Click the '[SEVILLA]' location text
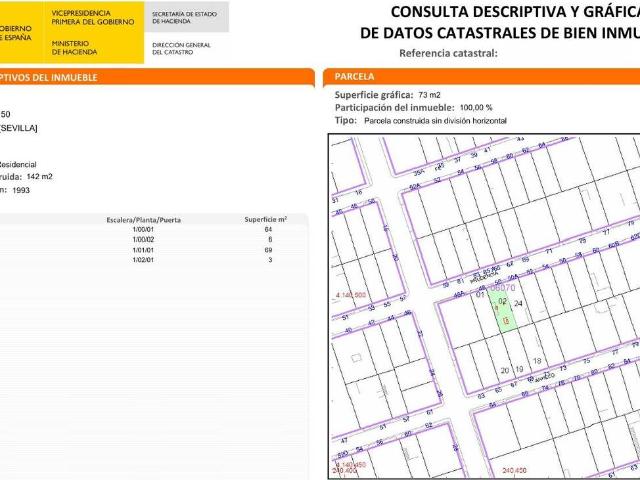Image resolution: width=640 pixels, height=480 pixels. pyautogui.click(x=18, y=128)
